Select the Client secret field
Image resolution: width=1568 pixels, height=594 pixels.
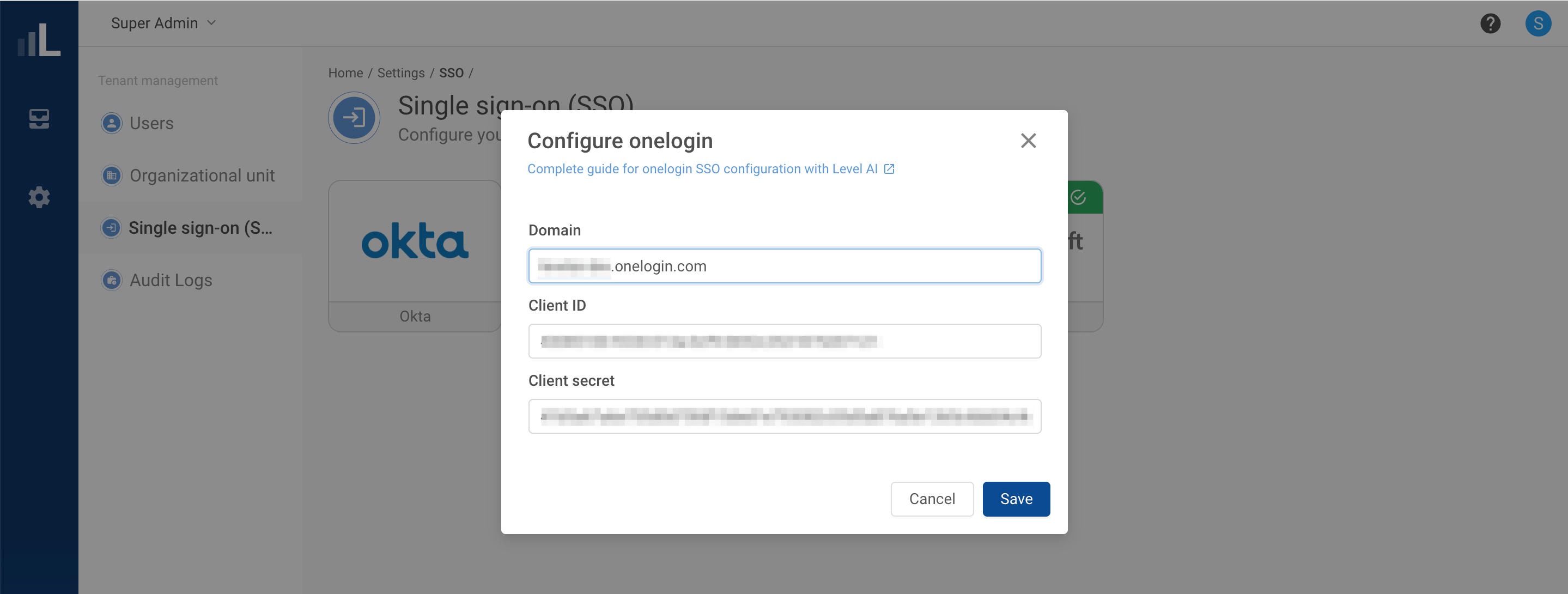click(x=785, y=416)
